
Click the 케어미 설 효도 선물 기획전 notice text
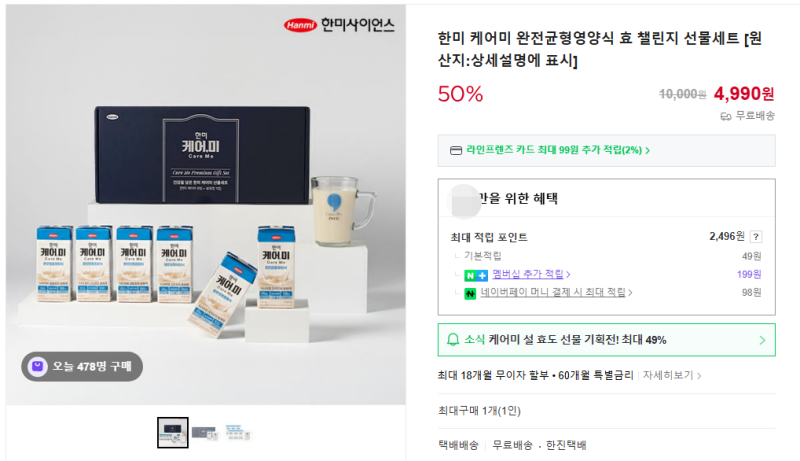tap(578, 340)
